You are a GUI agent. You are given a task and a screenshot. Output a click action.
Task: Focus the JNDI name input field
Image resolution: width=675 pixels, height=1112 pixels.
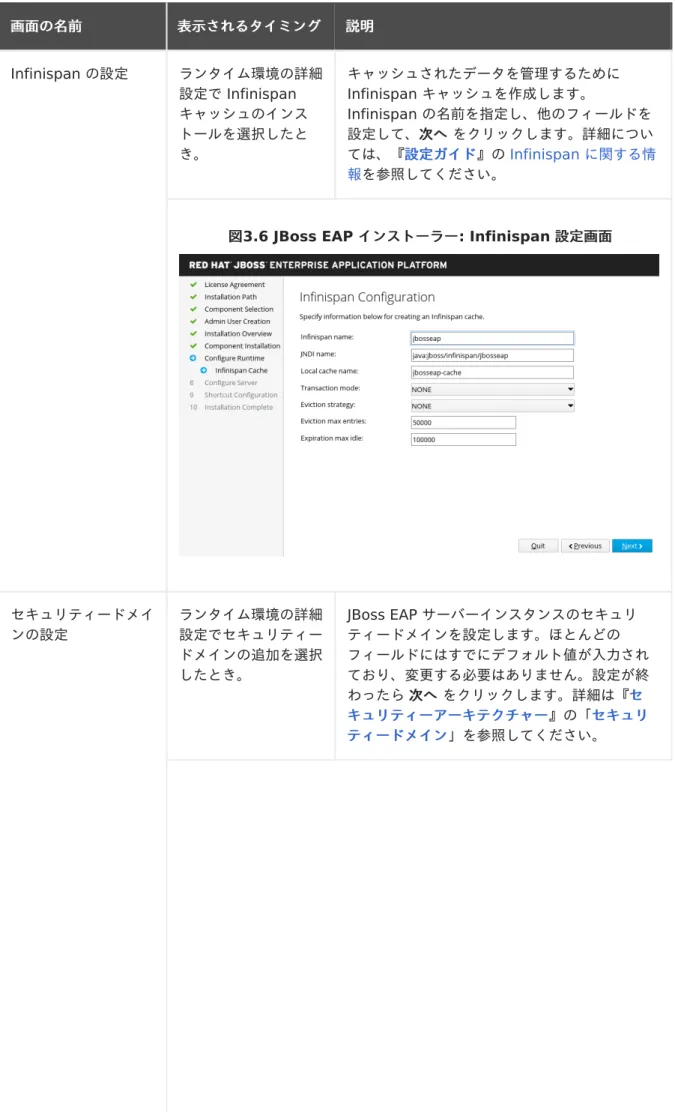pos(492,355)
